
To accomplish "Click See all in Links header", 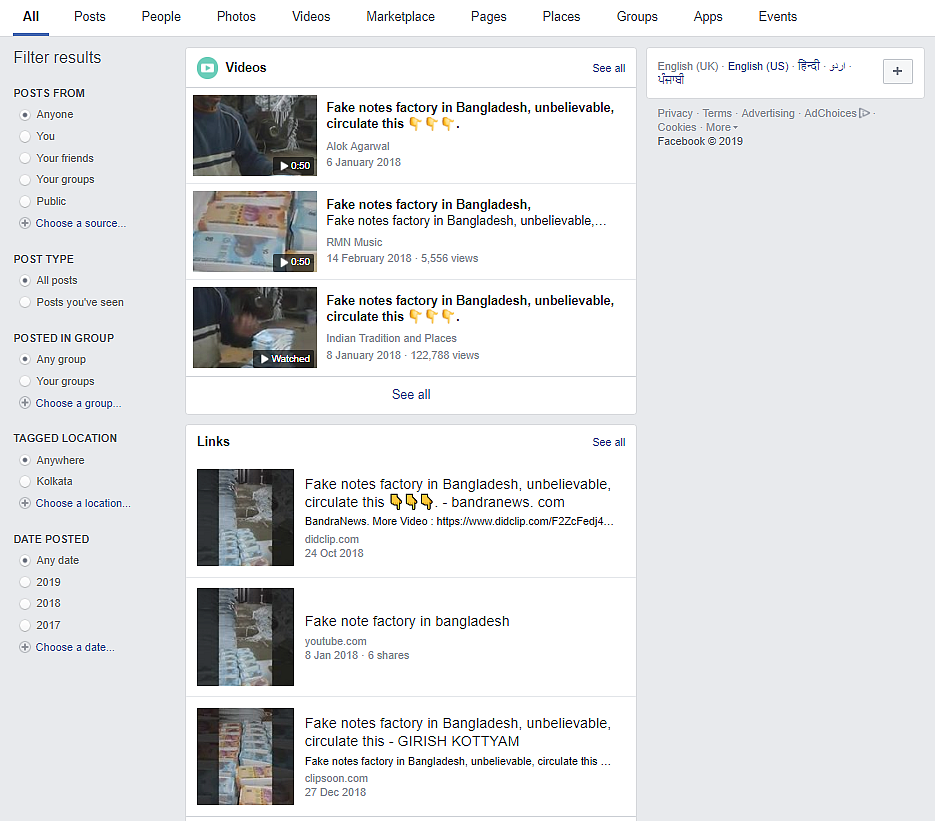I will pyautogui.click(x=609, y=442).
